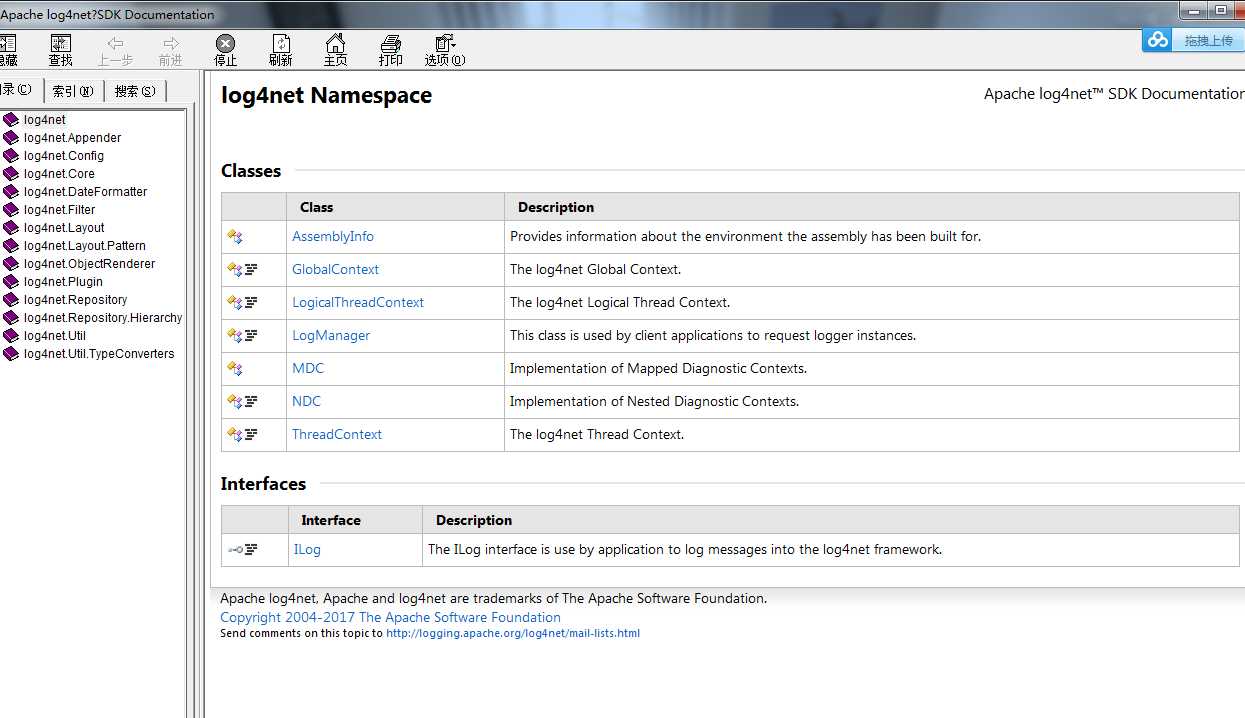Switch to the Search (搜索) tab

tap(135, 91)
